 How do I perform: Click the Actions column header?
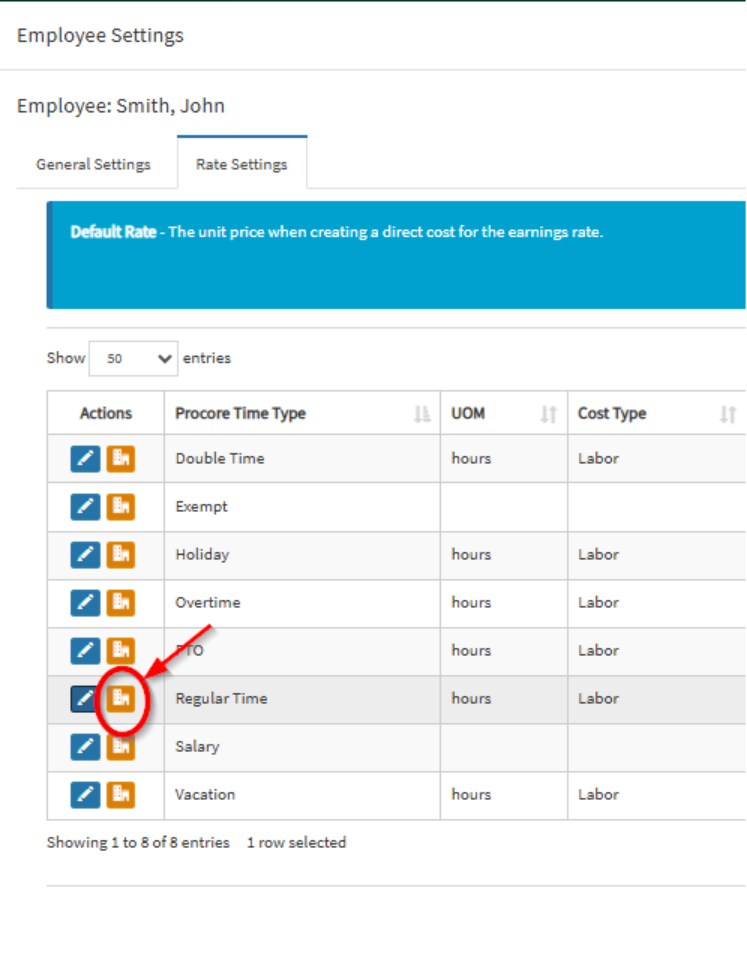click(106, 414)
